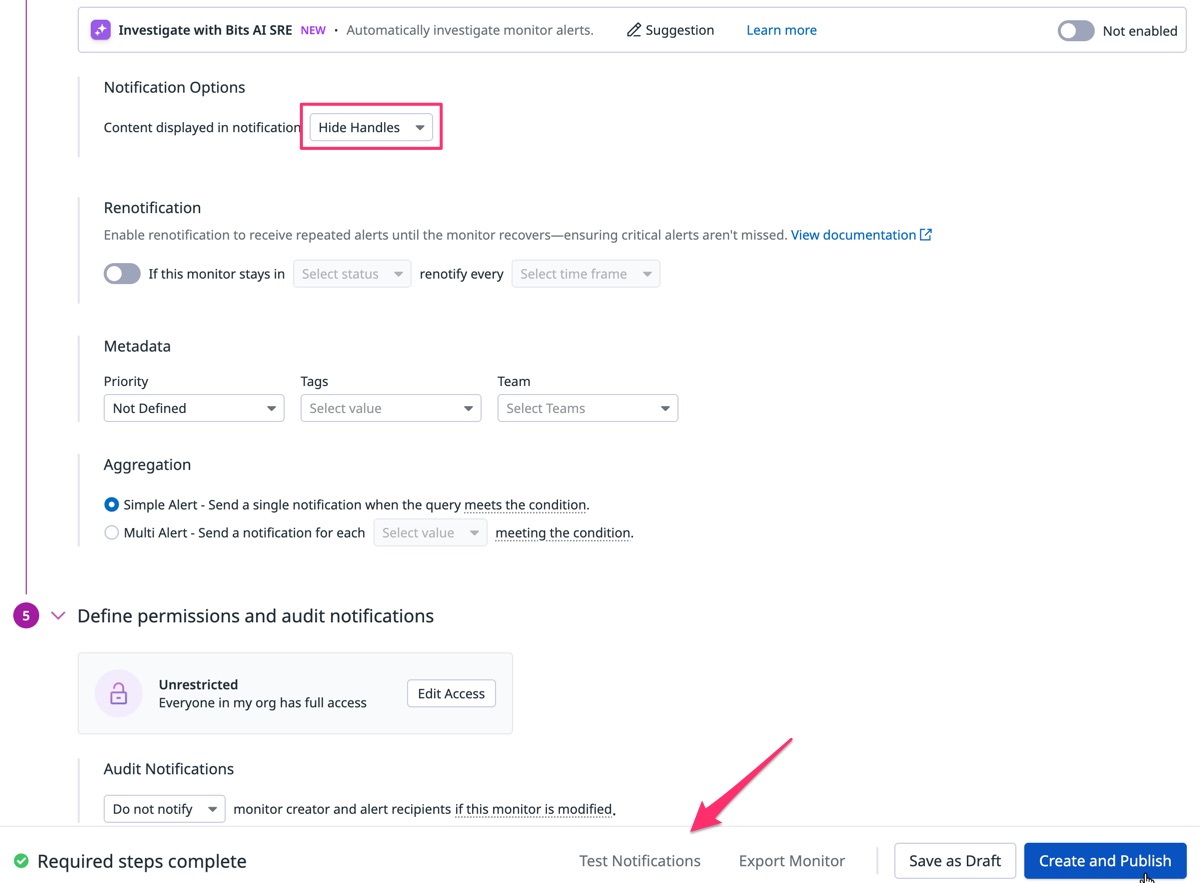Open the Select status dropdown for renotification
This screenshot has width=1200, height=883.
point(351,273)
